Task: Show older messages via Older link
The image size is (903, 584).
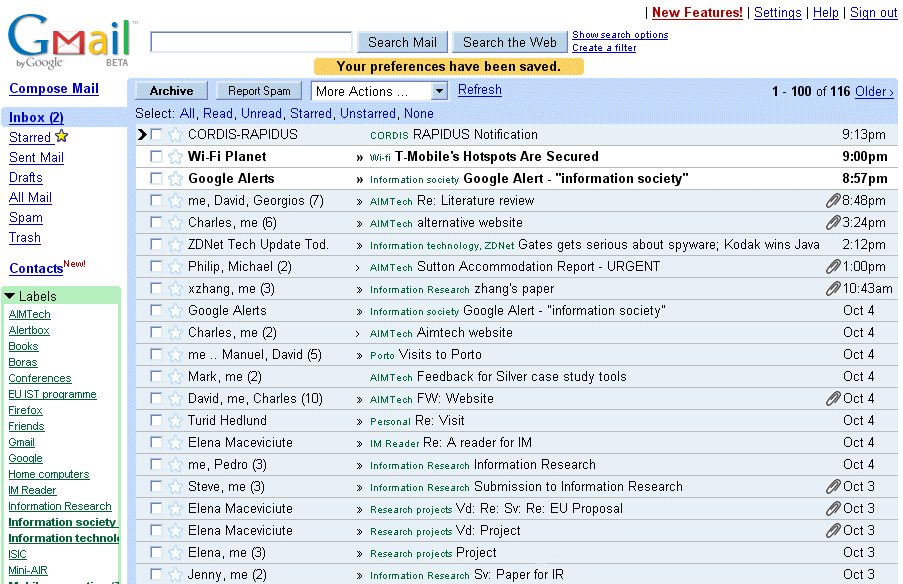Action: coord(874,92)
